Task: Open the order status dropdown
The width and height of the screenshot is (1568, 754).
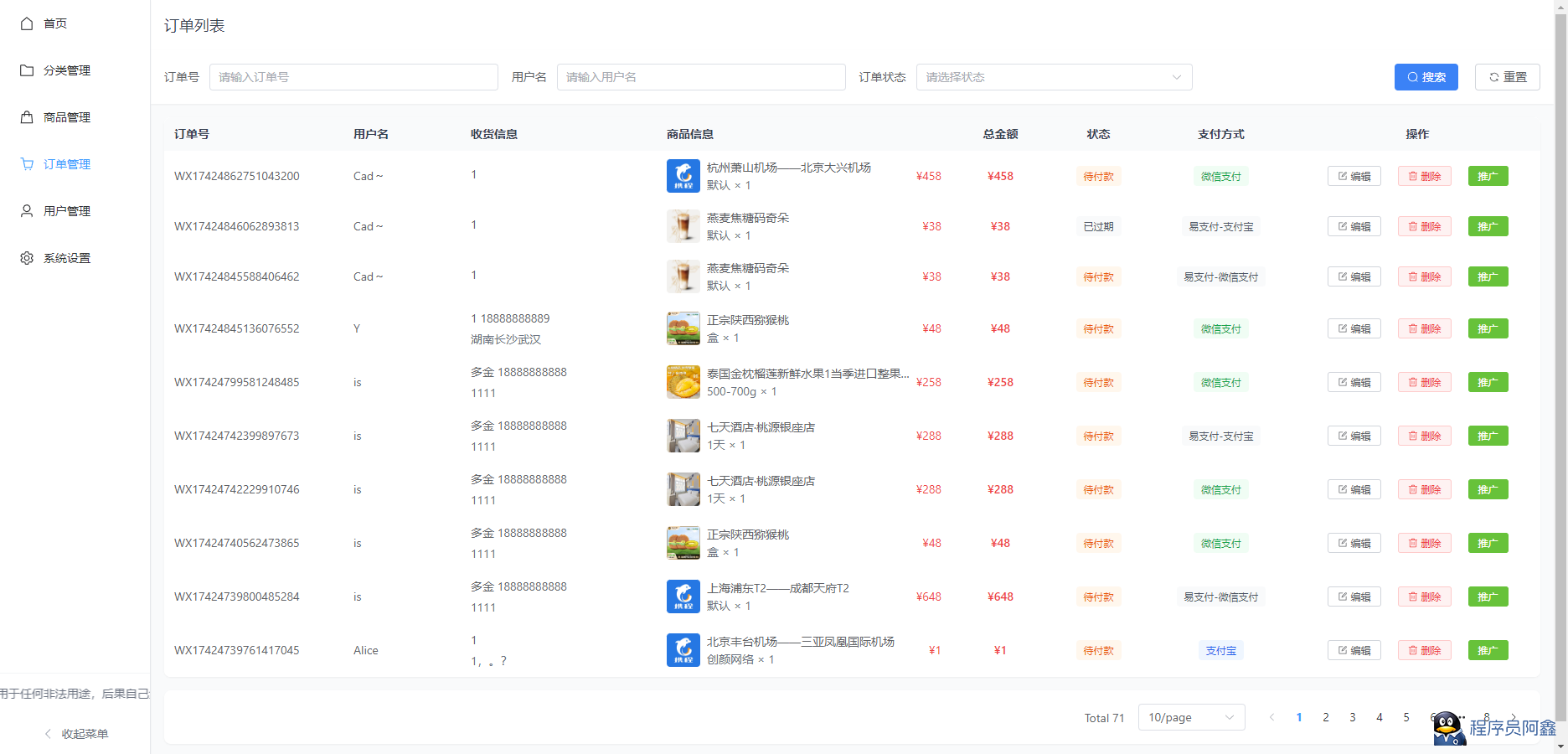Action: (x=1054, y=77)
